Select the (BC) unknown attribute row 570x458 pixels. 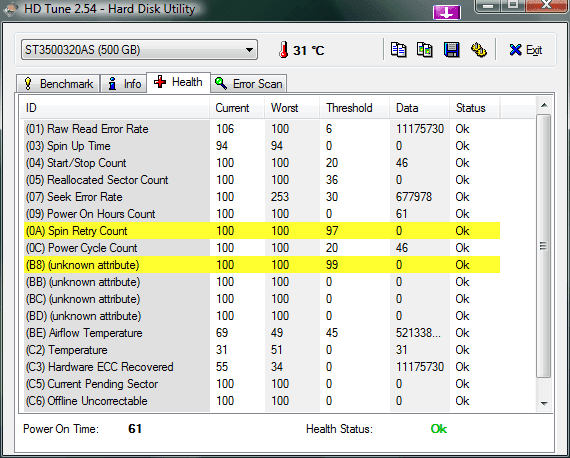click(262, 299)
